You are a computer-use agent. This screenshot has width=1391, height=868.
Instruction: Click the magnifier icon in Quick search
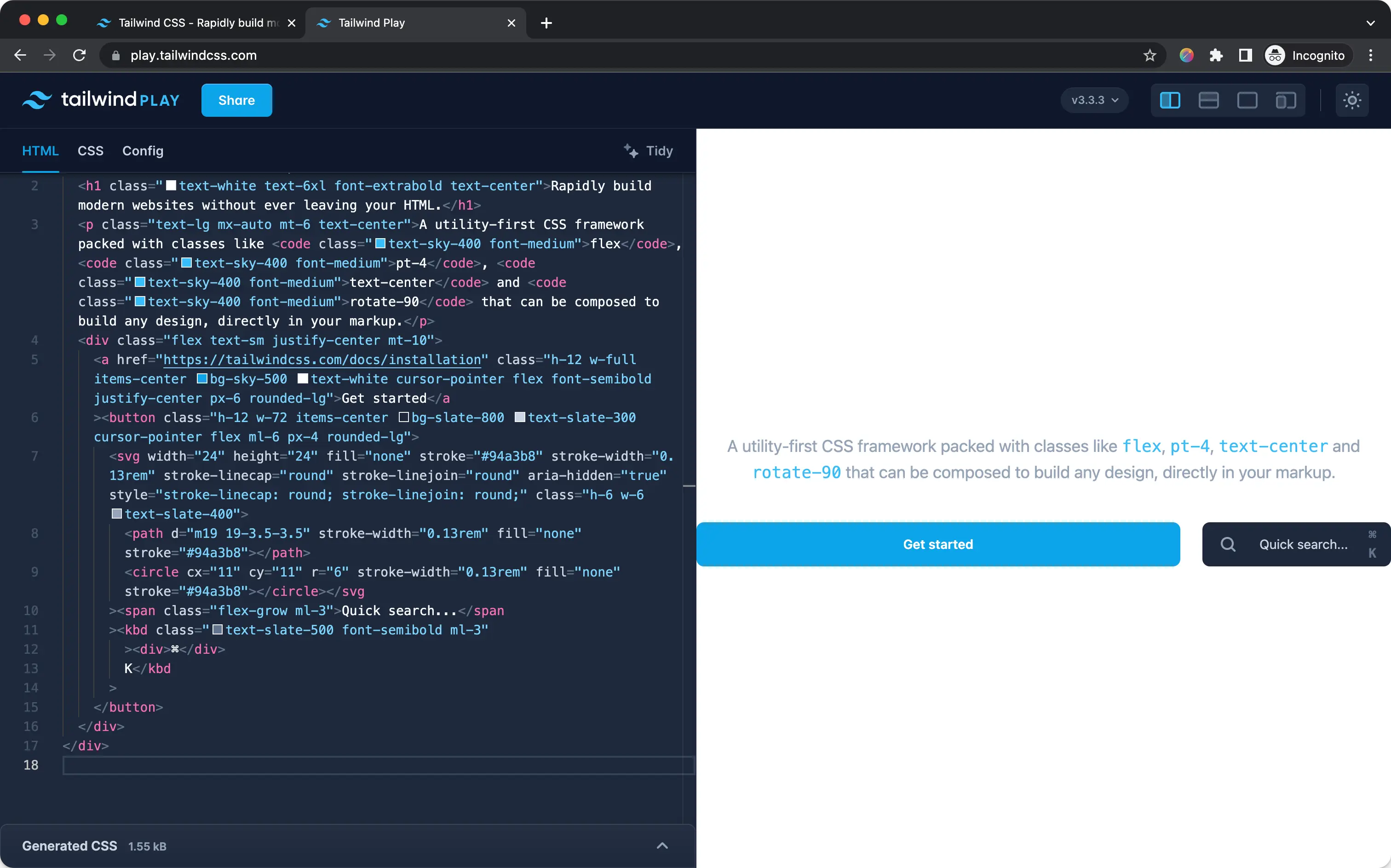point(1228,544)
